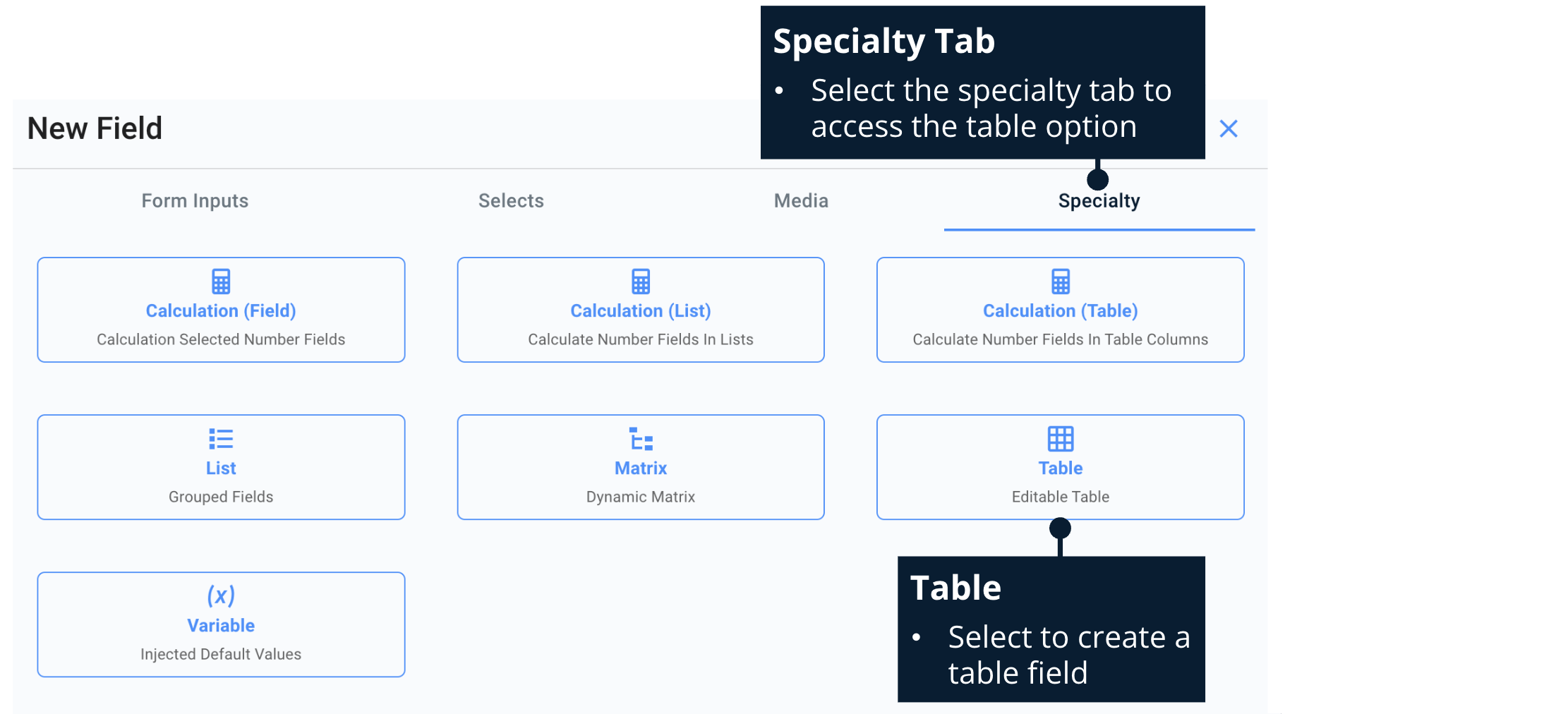Click the Table grid icon

(1060, 439)
